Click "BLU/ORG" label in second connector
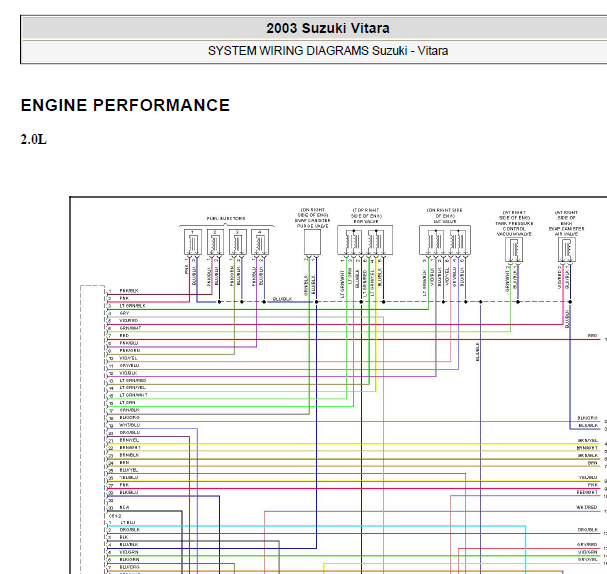607x574 pixels. pyautogui.click(x=129, y=567)
